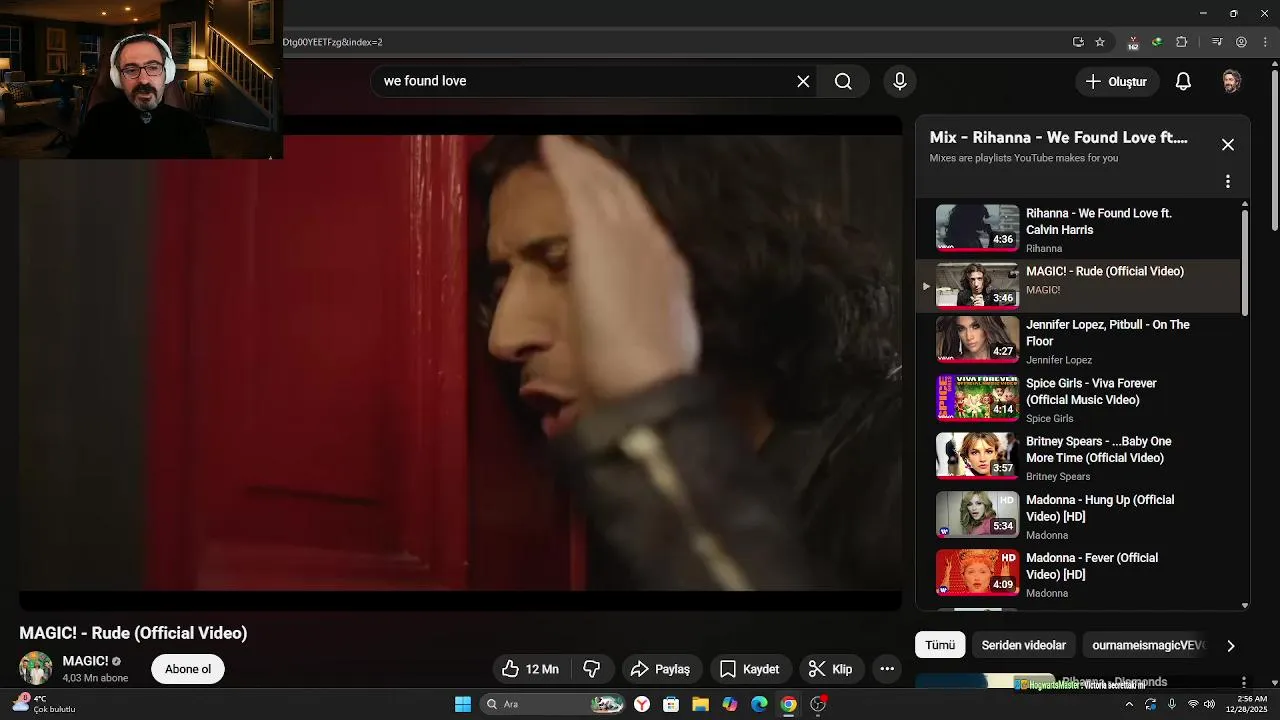
Task: Open the MAGIC! channel avatar
Action: click(36, 668)
